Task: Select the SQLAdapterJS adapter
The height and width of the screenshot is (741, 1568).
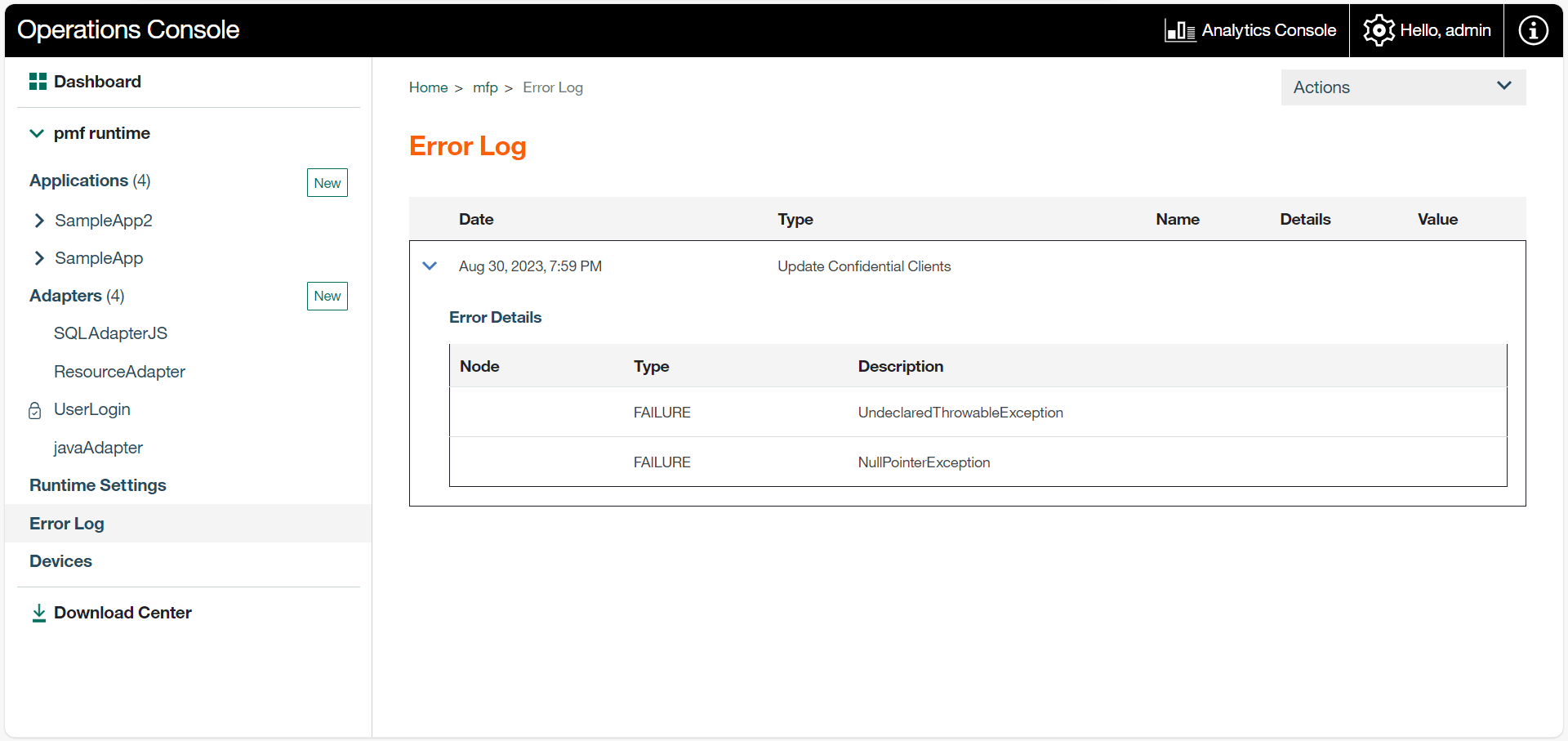Action: point(110,333)
